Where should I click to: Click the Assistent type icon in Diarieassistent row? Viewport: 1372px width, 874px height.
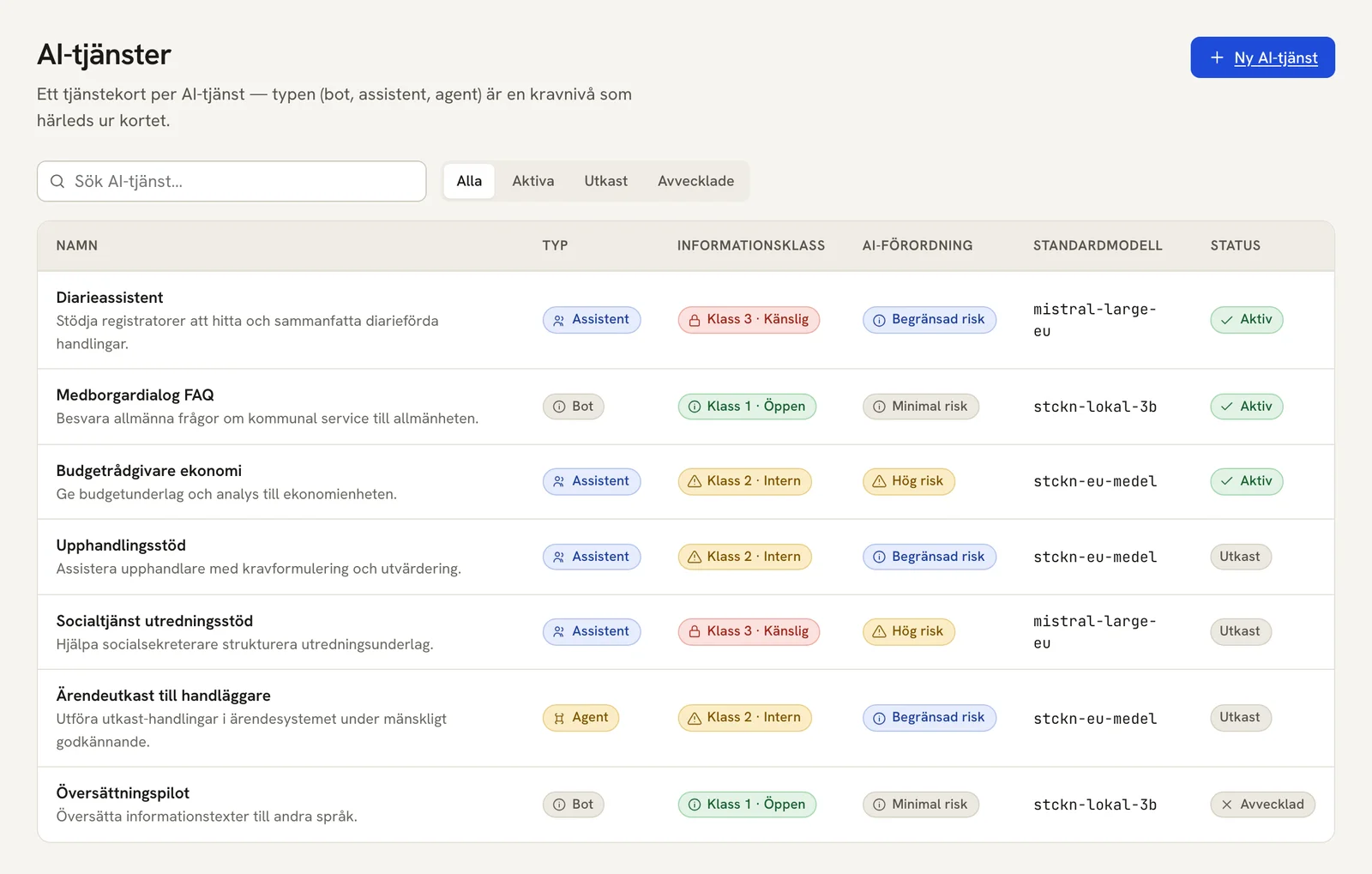558,320
